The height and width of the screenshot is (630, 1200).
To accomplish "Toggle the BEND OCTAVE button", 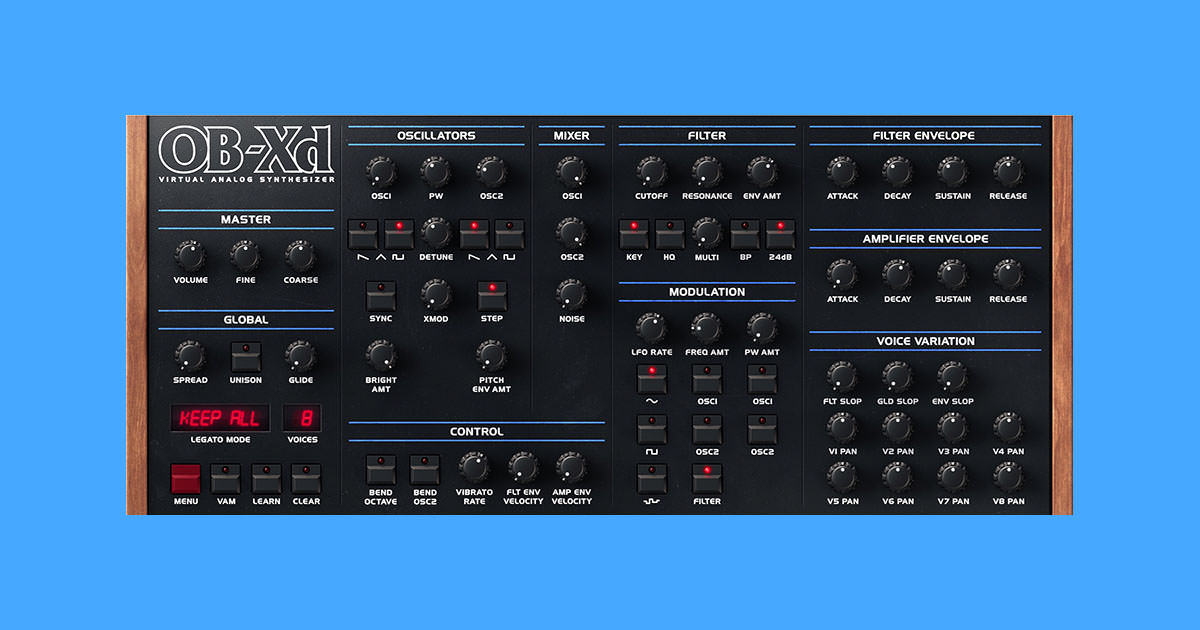I will [x=380, y=470].
